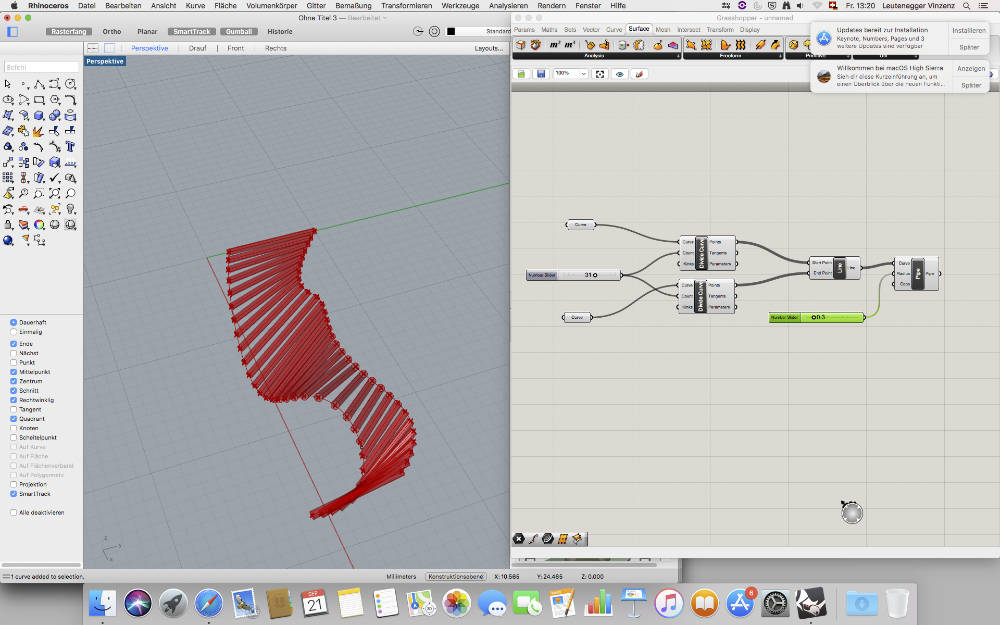Select the Einmalig radio button
The height and width of the screenshot is (625, 1000).
coord(13,332)
